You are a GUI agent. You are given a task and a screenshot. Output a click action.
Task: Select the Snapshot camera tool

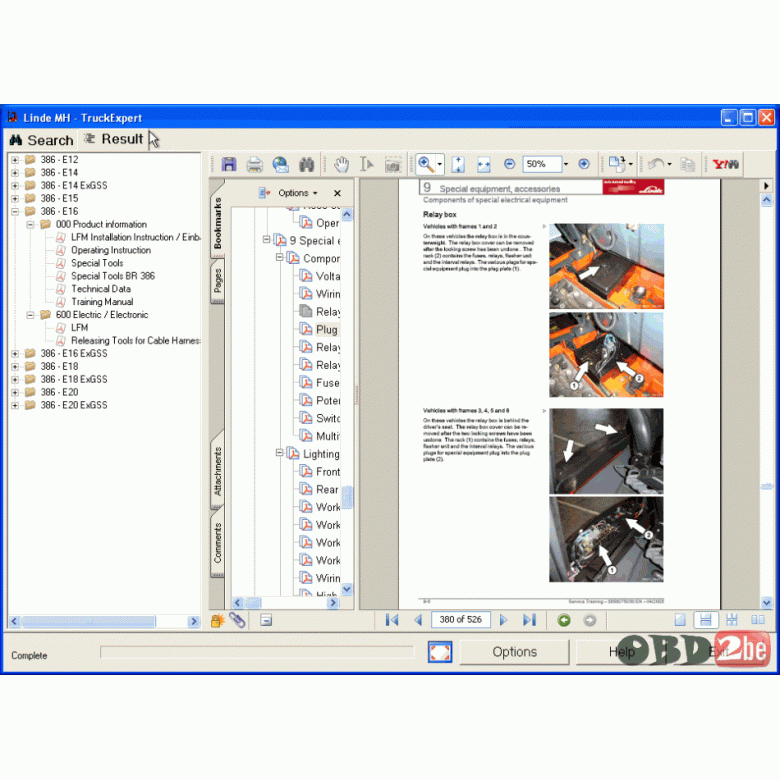point(392,164)
